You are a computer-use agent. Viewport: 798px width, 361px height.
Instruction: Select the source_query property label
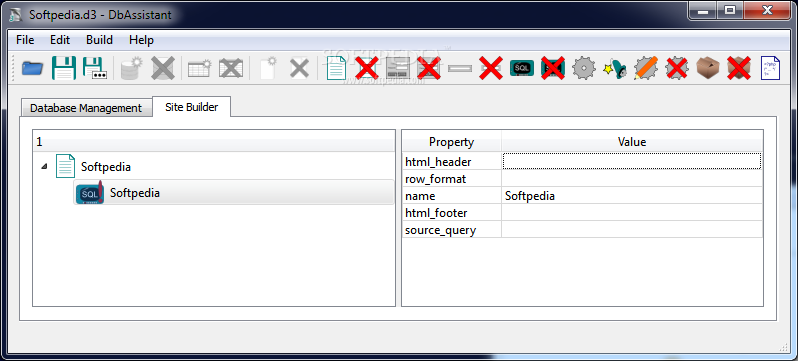pos(440,230)
